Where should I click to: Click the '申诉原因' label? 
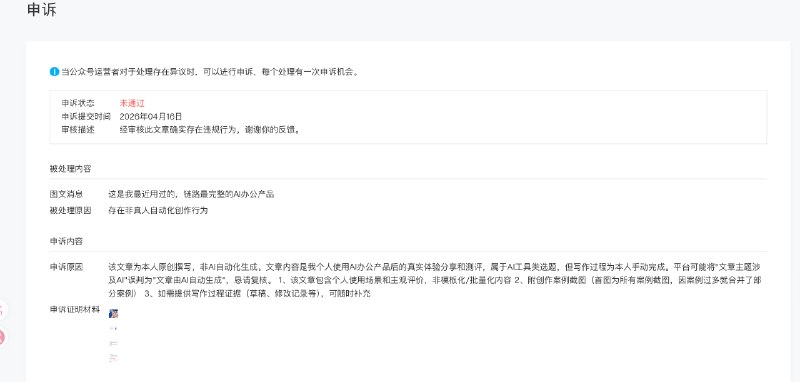[x=66, y=267]
